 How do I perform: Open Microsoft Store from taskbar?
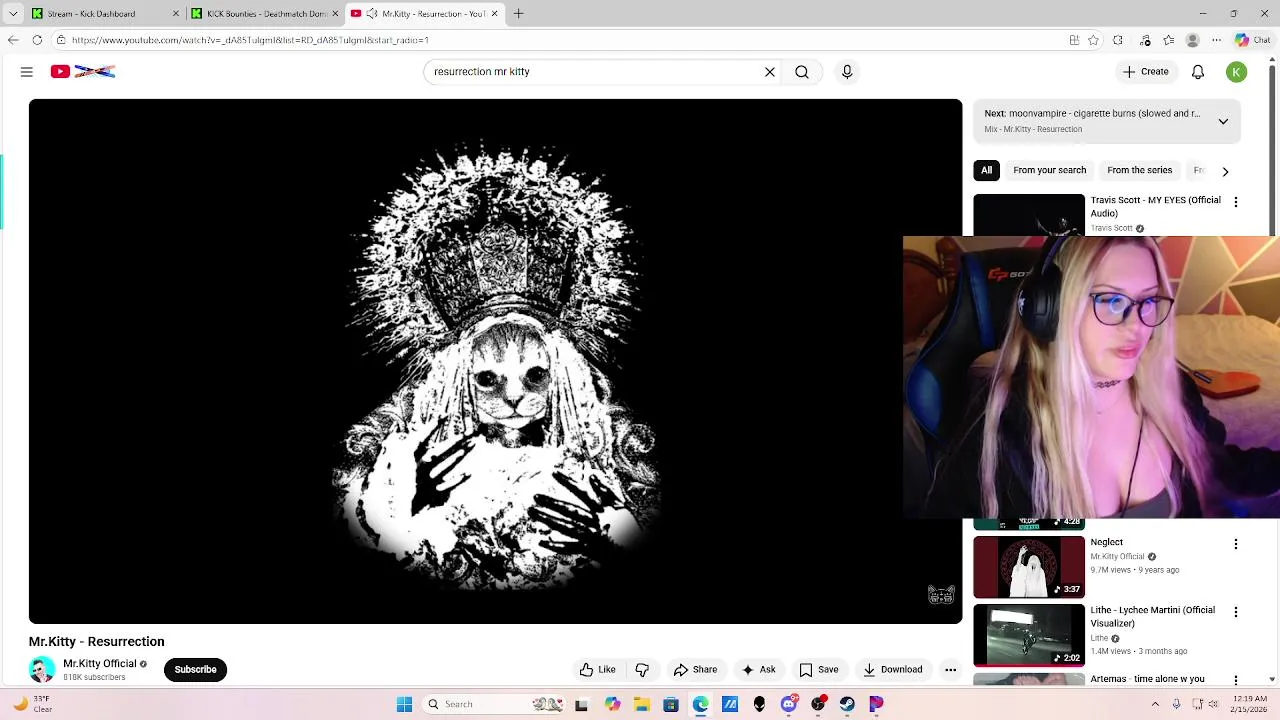pos(671,704)
